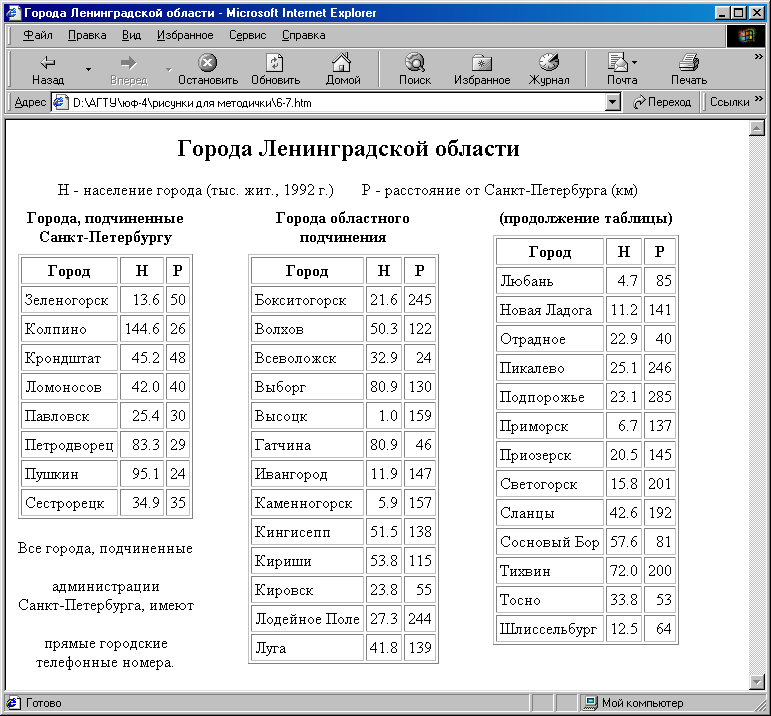Screen dimensions: 771x716
Task: Click the Любань table cell
Action: coord(550,281)
